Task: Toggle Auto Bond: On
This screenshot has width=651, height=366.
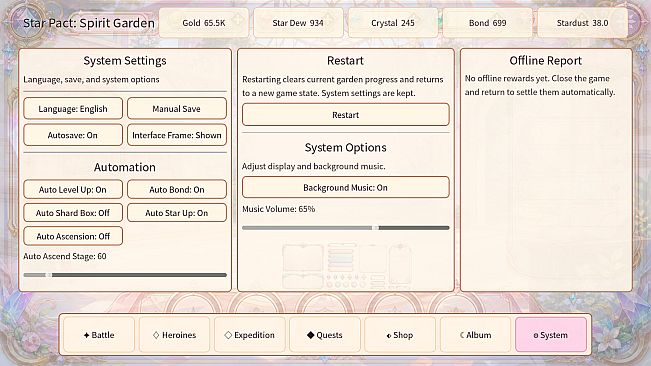Action: point(177,190)
